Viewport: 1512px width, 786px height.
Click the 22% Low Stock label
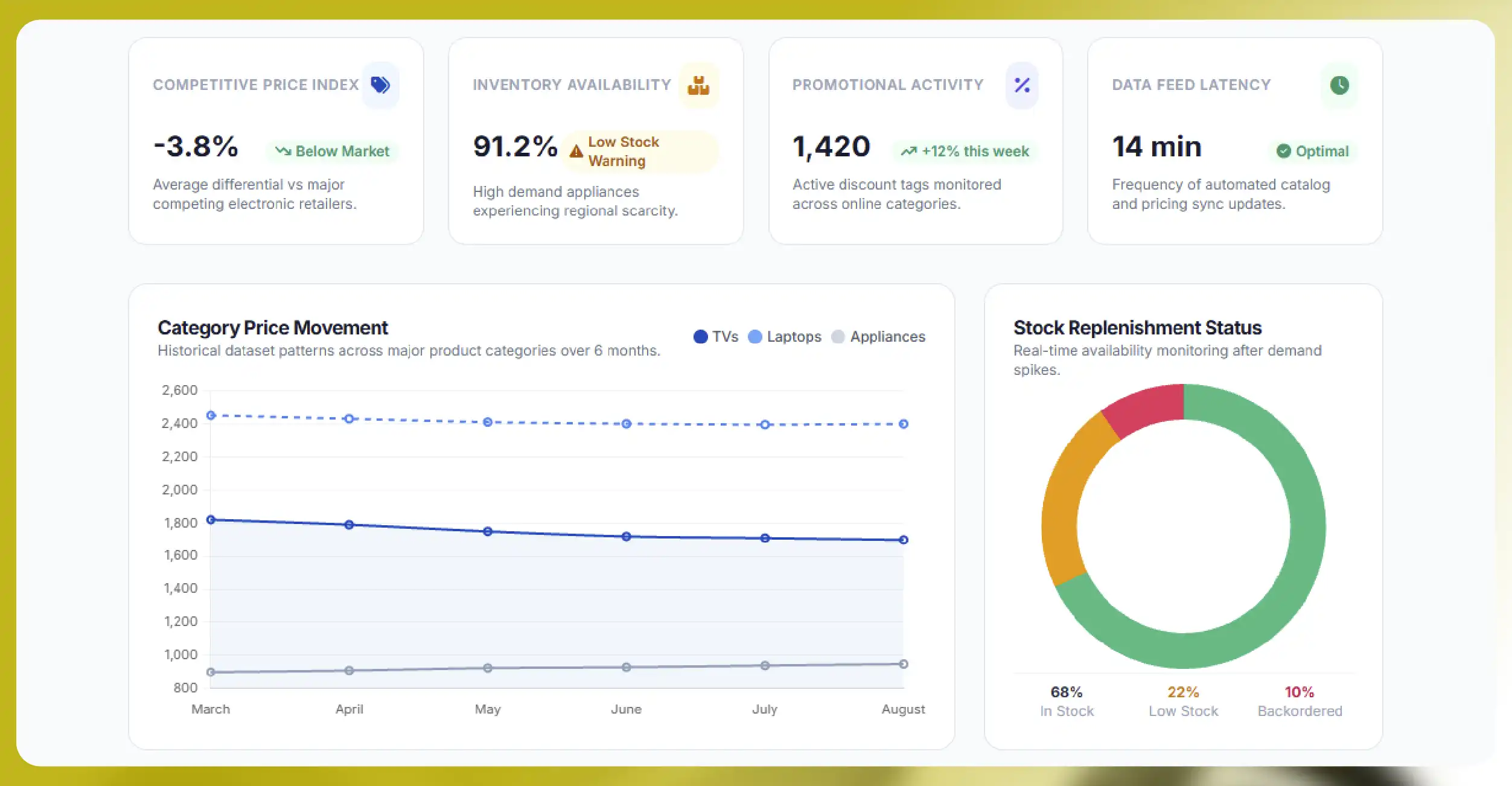pos(1183,701)
